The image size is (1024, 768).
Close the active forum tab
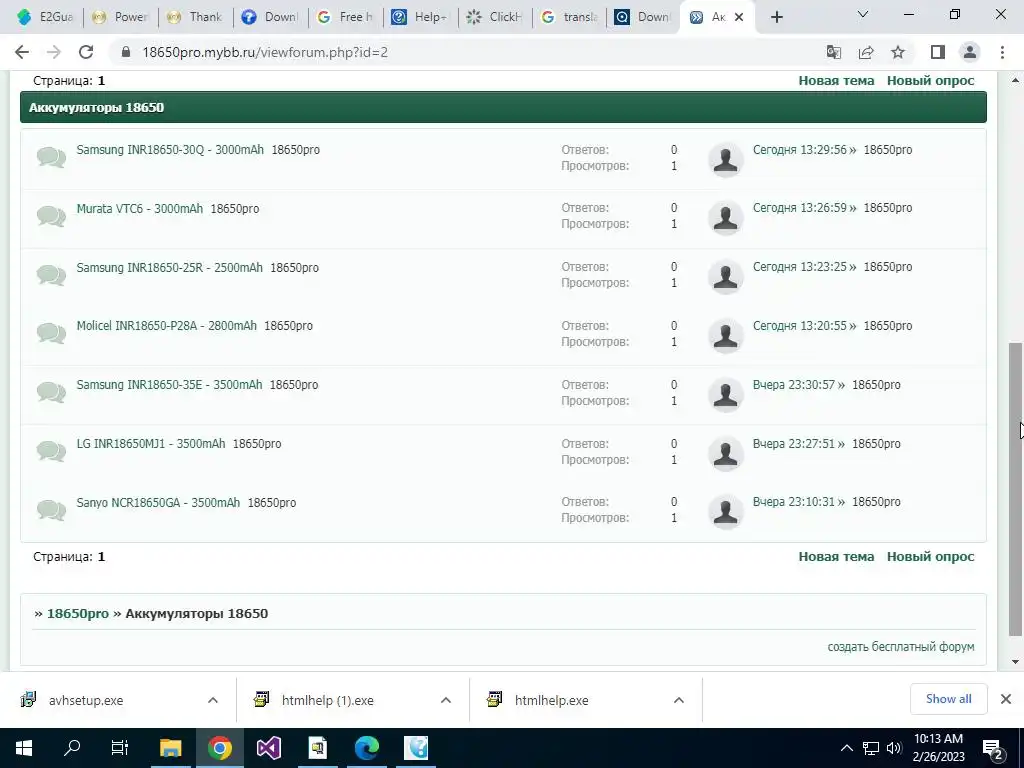pyautogui.click(x=739, y=17)
